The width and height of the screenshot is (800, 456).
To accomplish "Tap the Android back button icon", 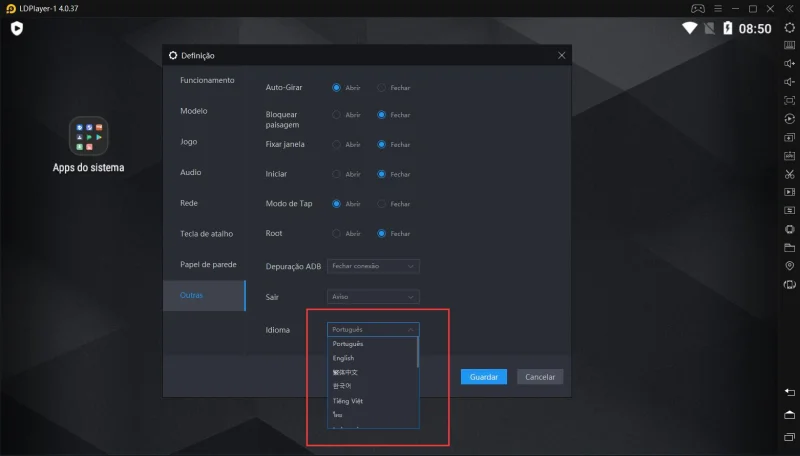I will coord(789,392).
